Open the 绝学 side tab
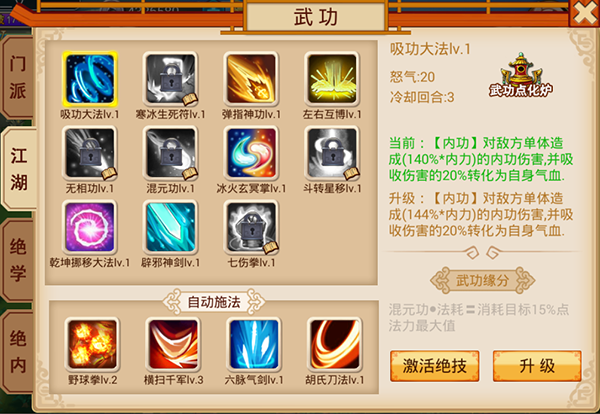Image resolution: width=600 pixels, height=414 pixels. tap(18, 260)
